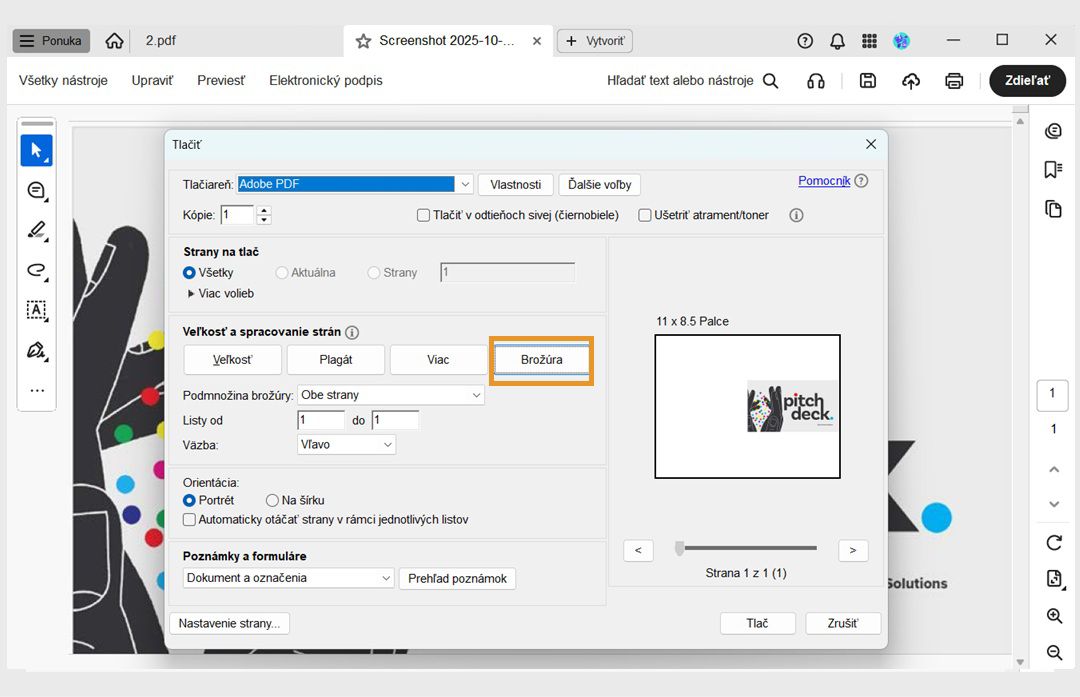Viewport: 1080px width, 697px height.
Task: Open Všetky nástroje menu
Action: [63, 81]
